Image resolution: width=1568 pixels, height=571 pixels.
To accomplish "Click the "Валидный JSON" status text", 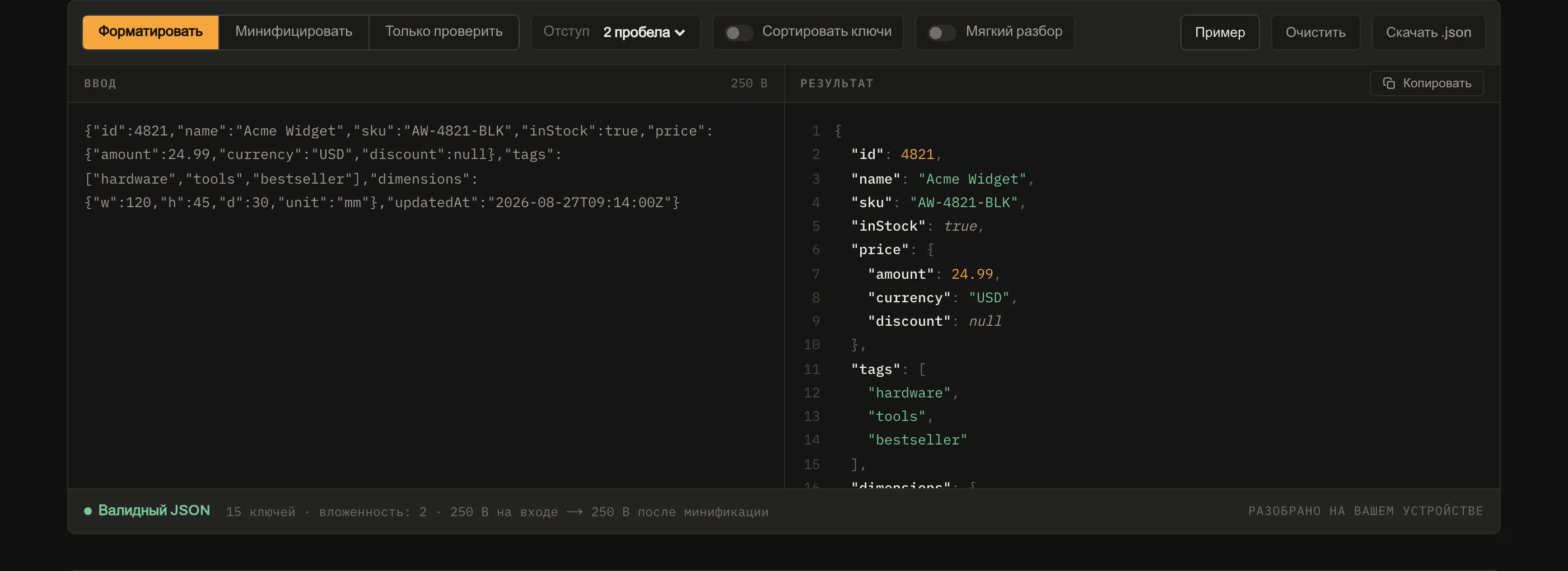I will [x=154, y=511].
